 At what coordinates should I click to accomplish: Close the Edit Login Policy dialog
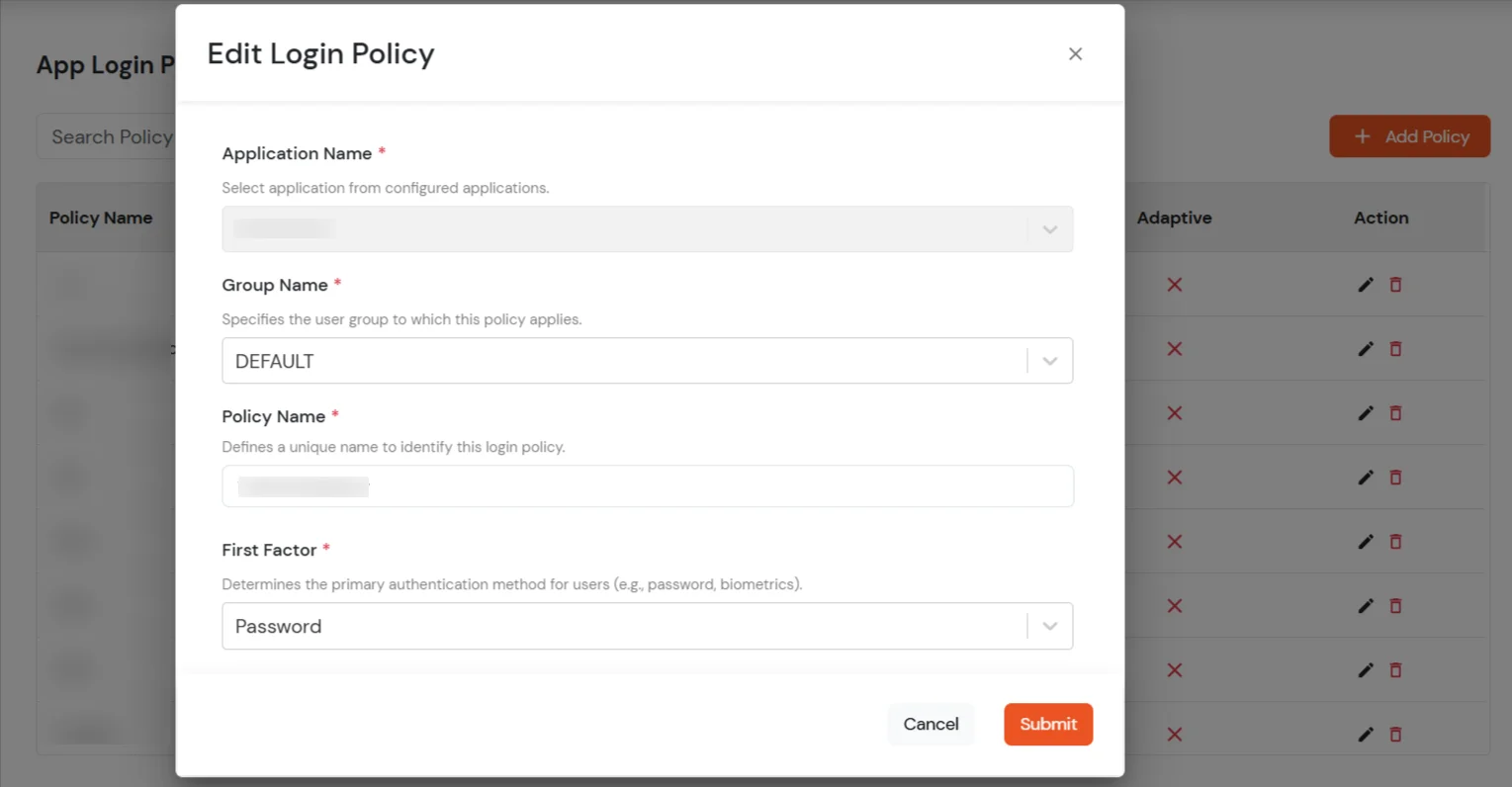(x=1075, y=53)
